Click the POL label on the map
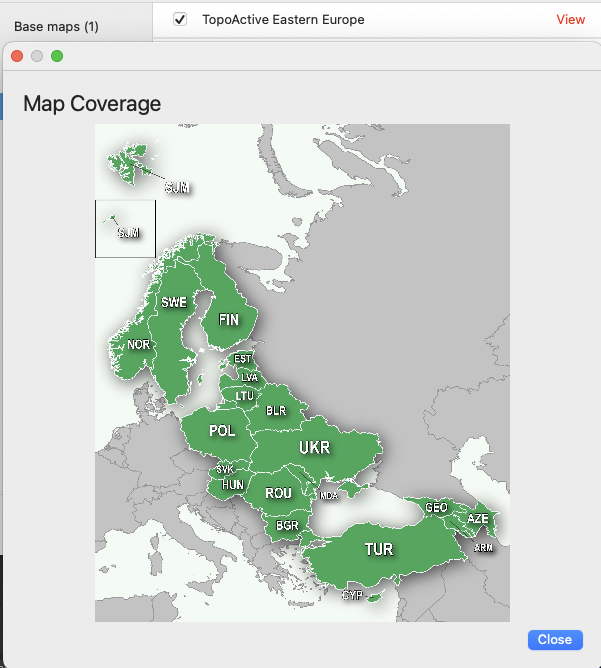Viewport: 601px width, 668px height. click(222, 430)
